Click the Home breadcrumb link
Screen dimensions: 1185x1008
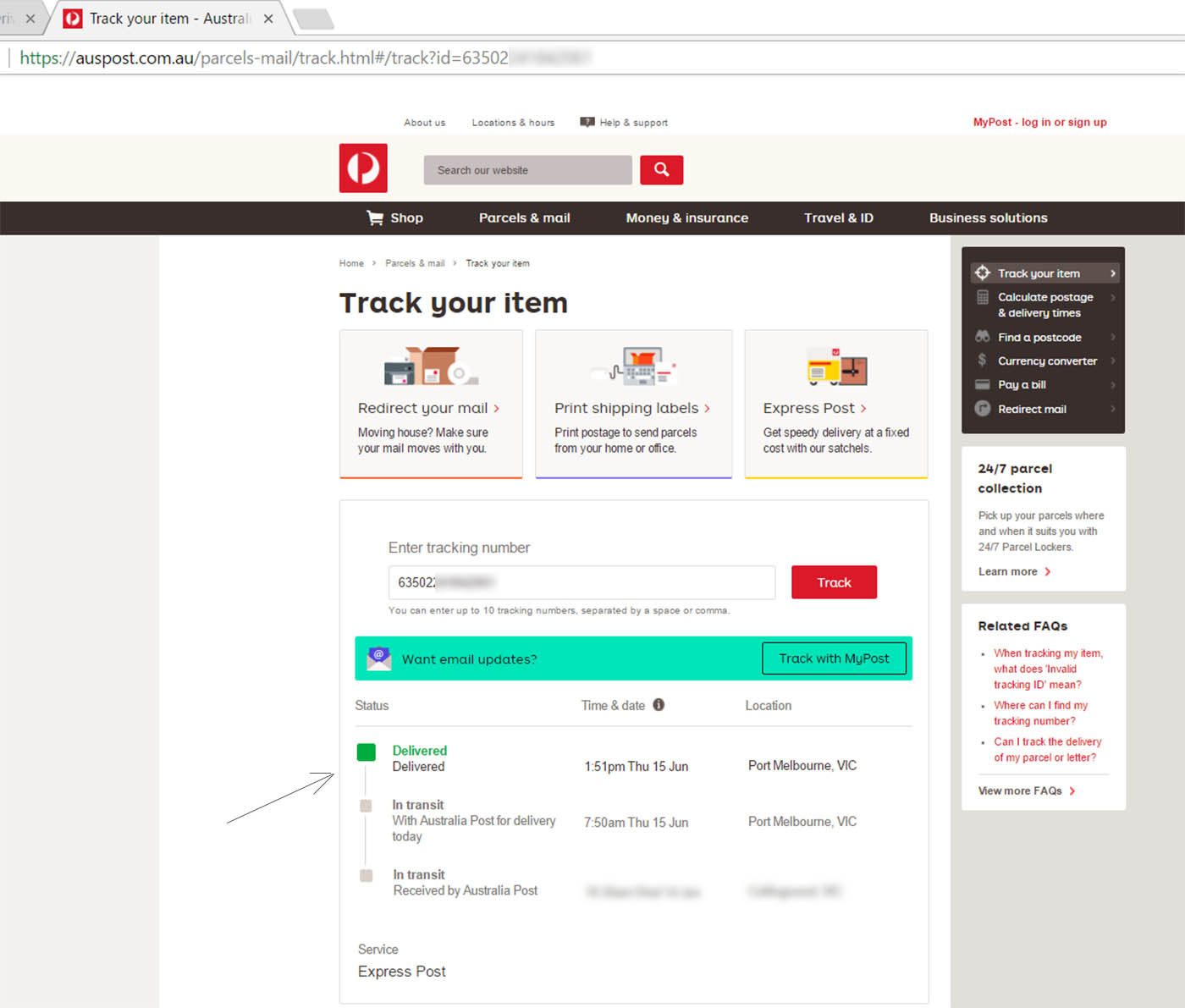point(351,263)
